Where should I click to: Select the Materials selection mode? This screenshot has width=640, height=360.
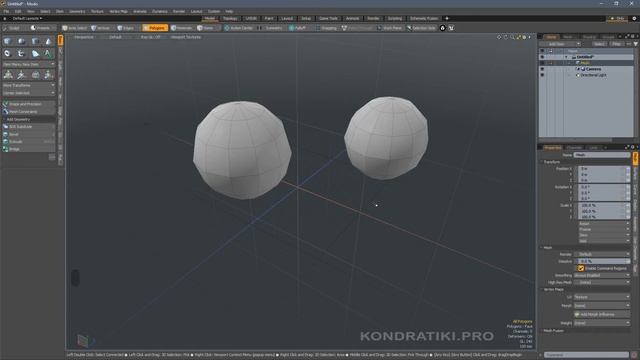click(182, 28)
